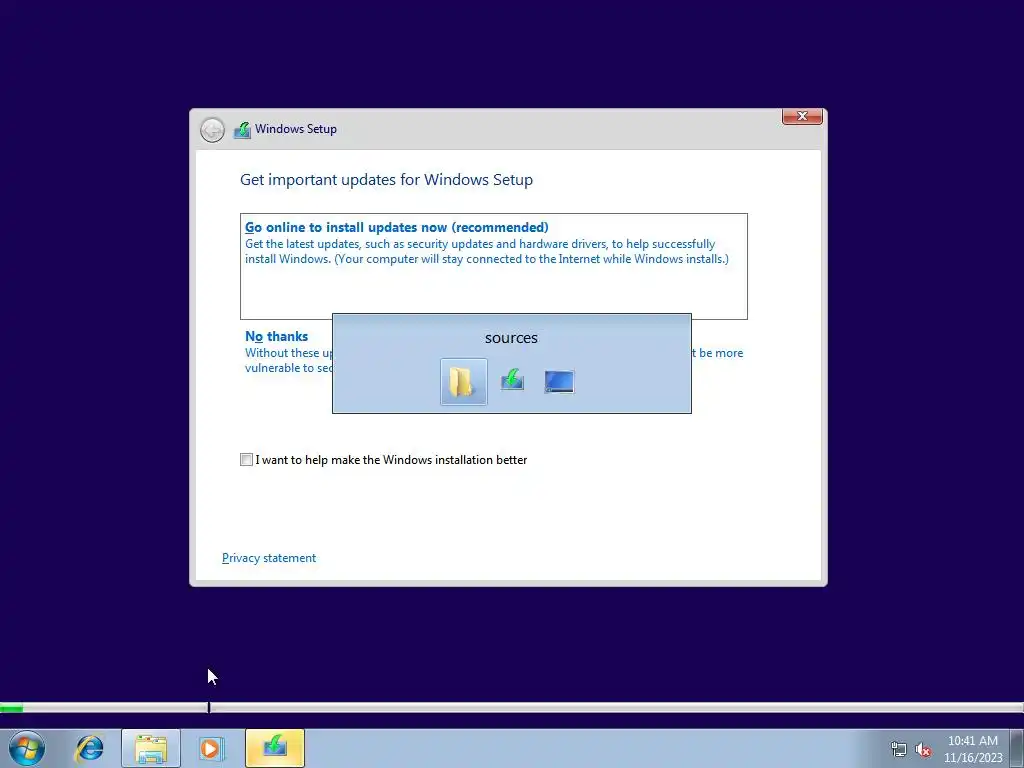The image size is (1024, 768).
Task: Open the Windows Start menu
Action: [x=26, y=748]
